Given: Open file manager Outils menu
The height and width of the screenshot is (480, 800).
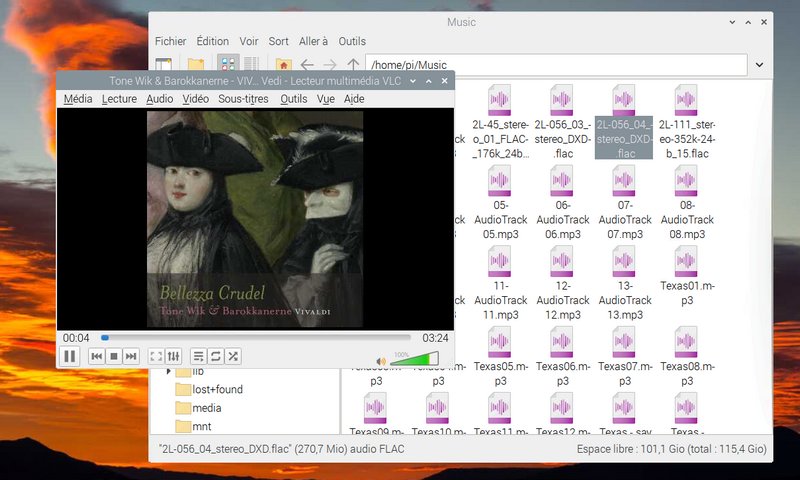Looking at the screenshot, I should point(352,41).
